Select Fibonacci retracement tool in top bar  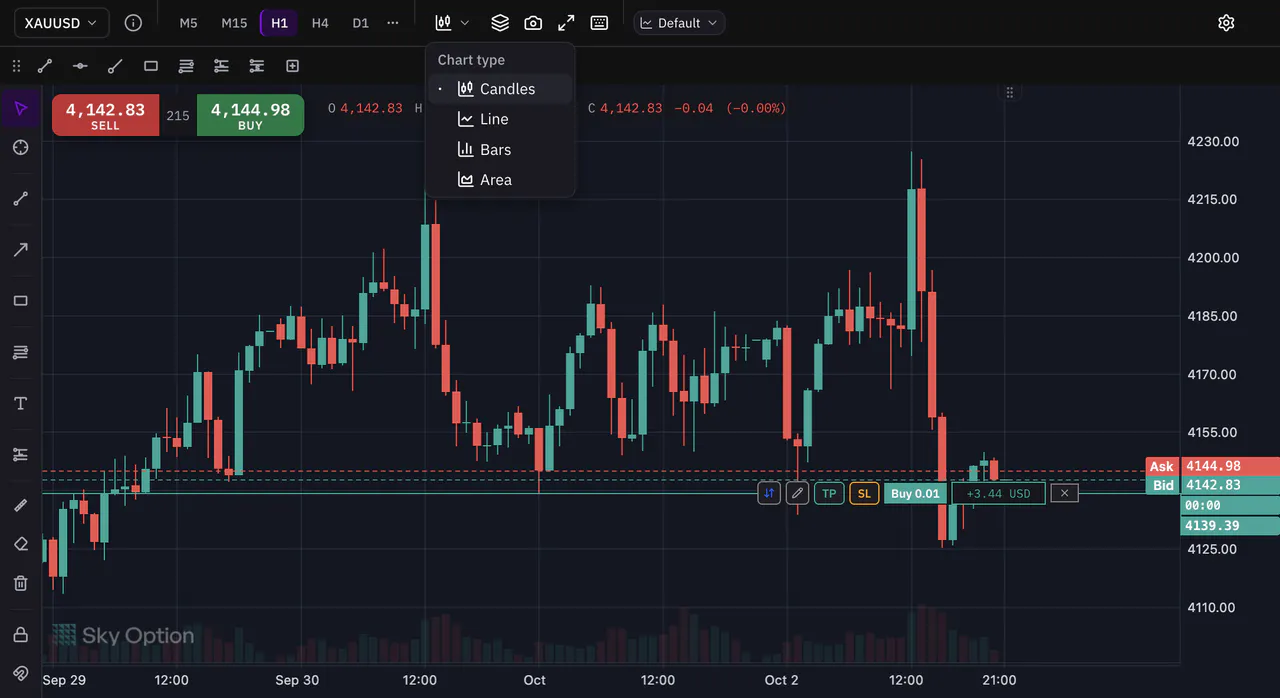click(x=186, y=66)
